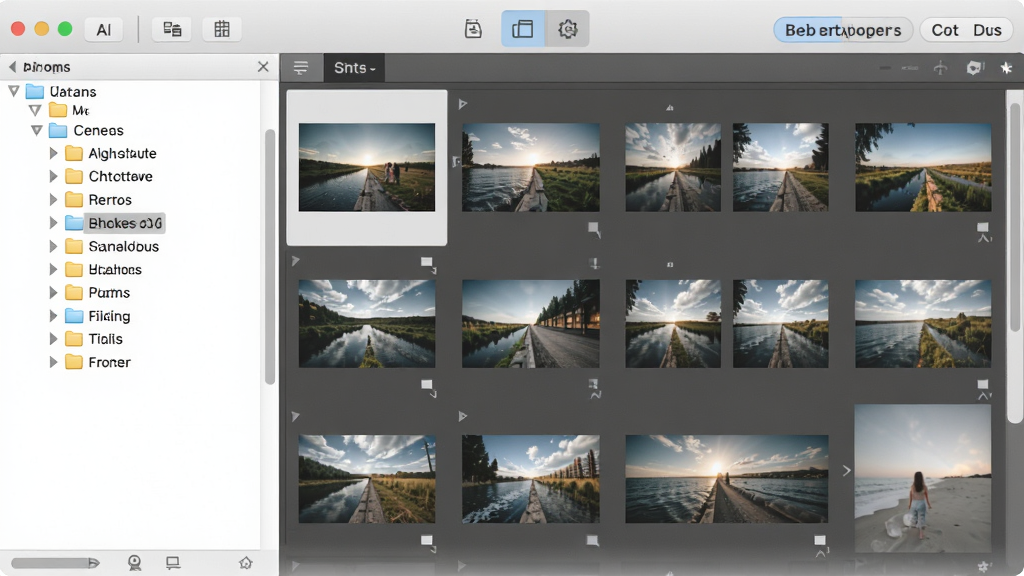Click the list layout icon next to the AI button
This screenshot has height=576, width=1024.
[x=172, y=29]
